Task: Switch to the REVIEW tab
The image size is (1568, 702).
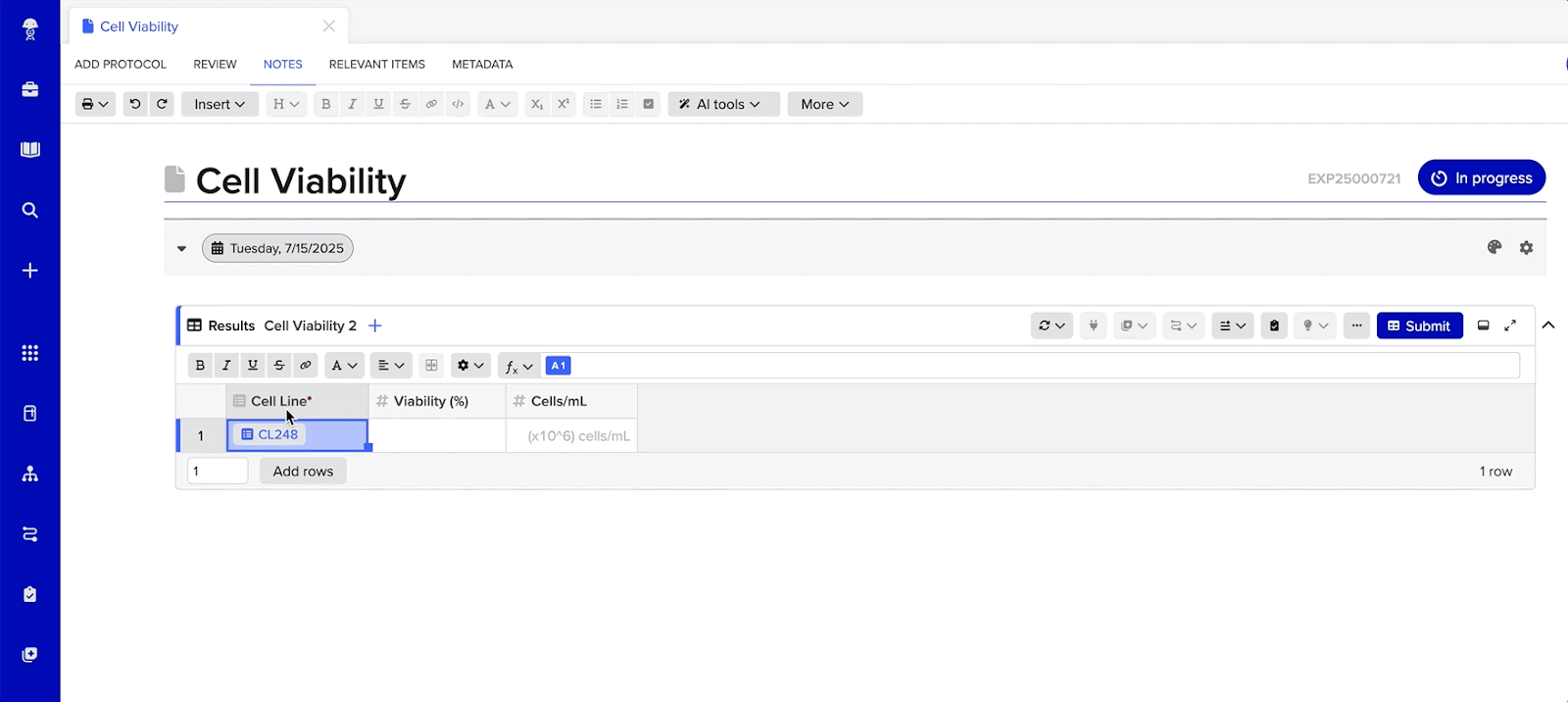Action: click(215, 65)
